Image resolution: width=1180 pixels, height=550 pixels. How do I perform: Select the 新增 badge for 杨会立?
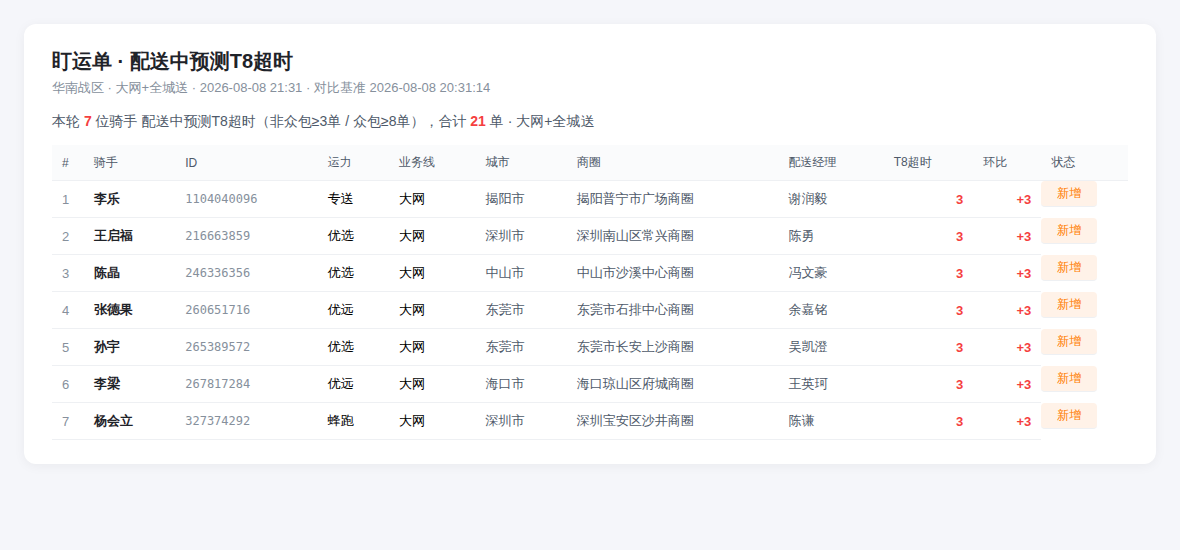coord(1069,415)
